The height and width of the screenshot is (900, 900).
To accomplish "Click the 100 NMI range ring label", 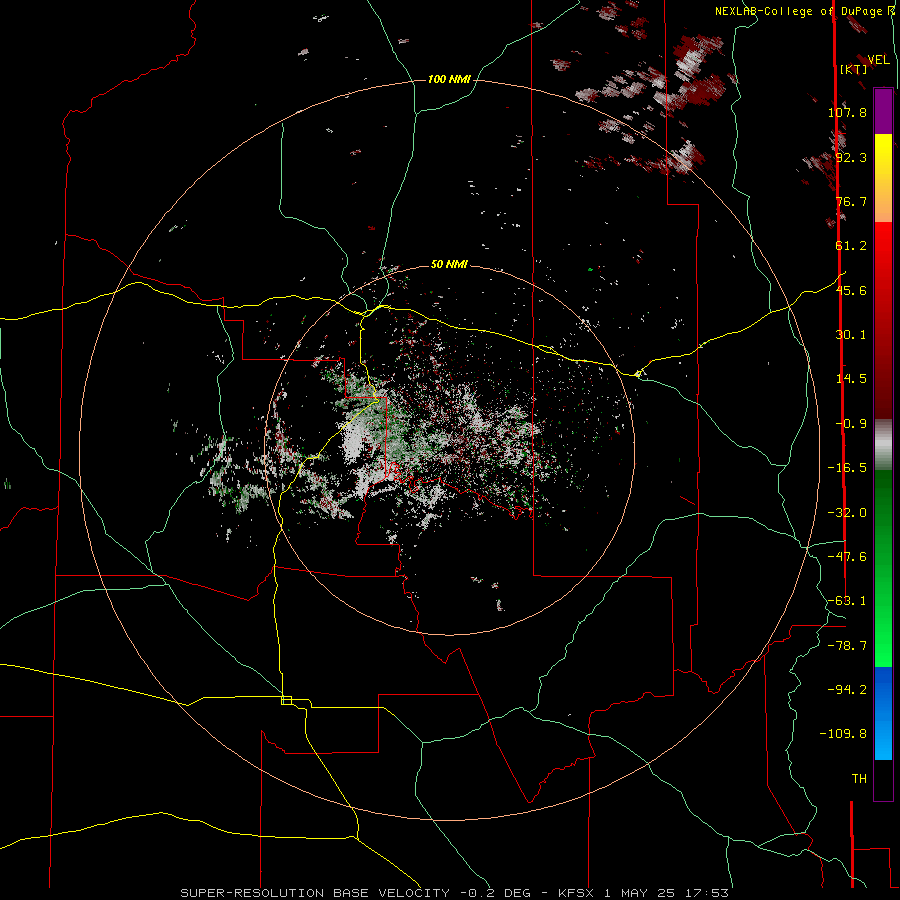I will coord(449,79).
